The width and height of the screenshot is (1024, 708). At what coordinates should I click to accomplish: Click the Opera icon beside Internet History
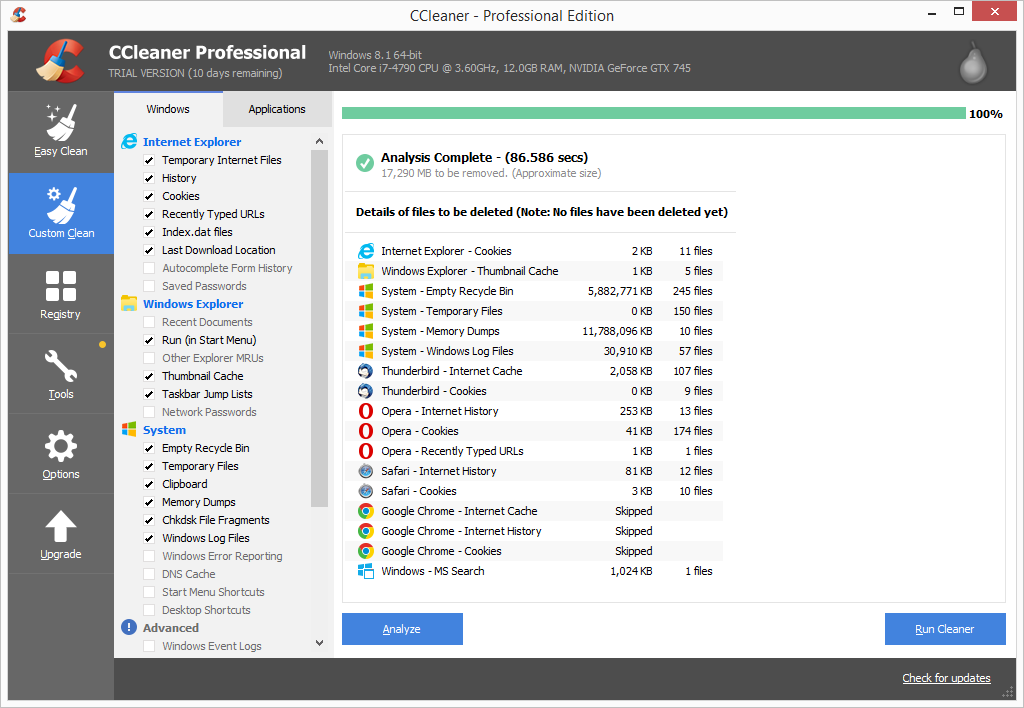[x=368, y=410]
